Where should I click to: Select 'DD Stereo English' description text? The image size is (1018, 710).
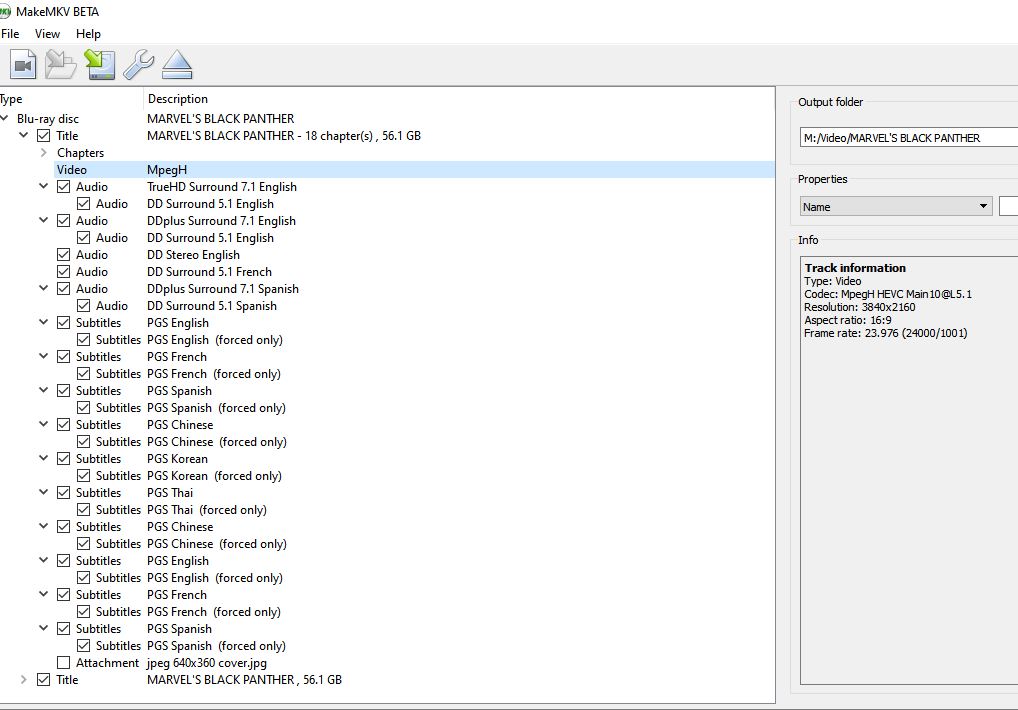click(x=193, y=254)
